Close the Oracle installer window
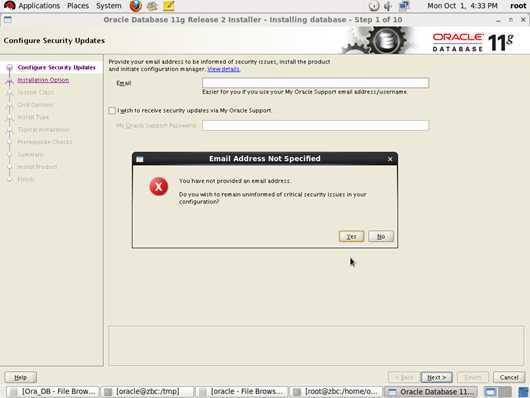The width and height of the screenshot is (530, 398). point(523,20)
